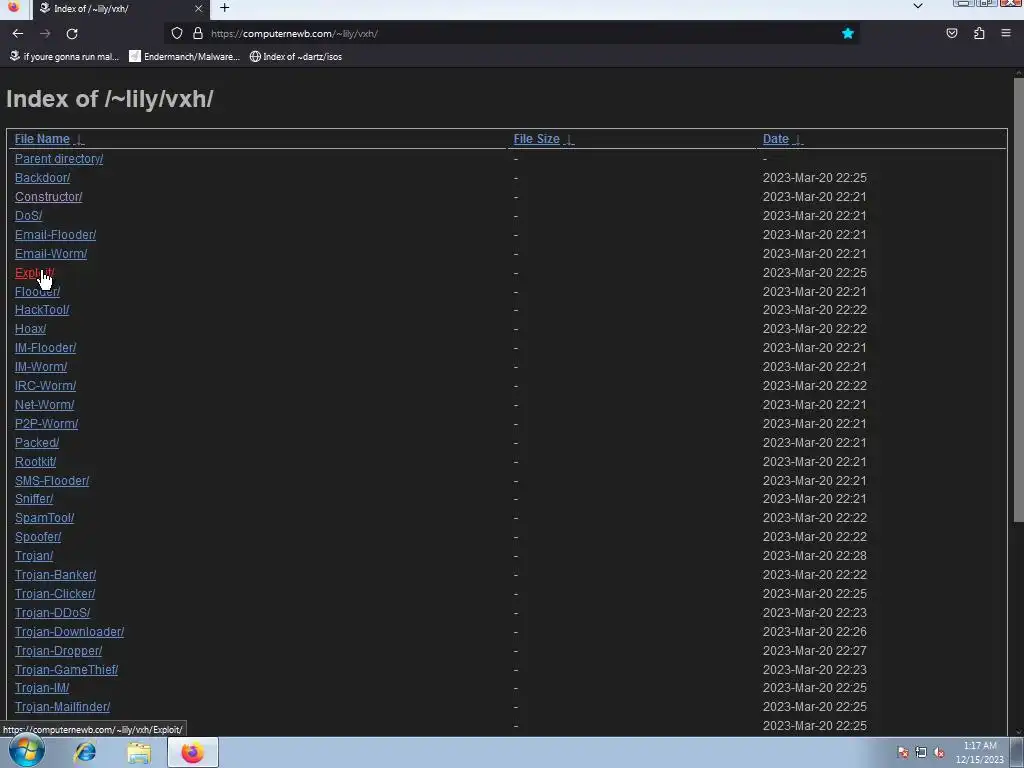
Task: Open the SpamTool/ folder
Action: [44, 518]
